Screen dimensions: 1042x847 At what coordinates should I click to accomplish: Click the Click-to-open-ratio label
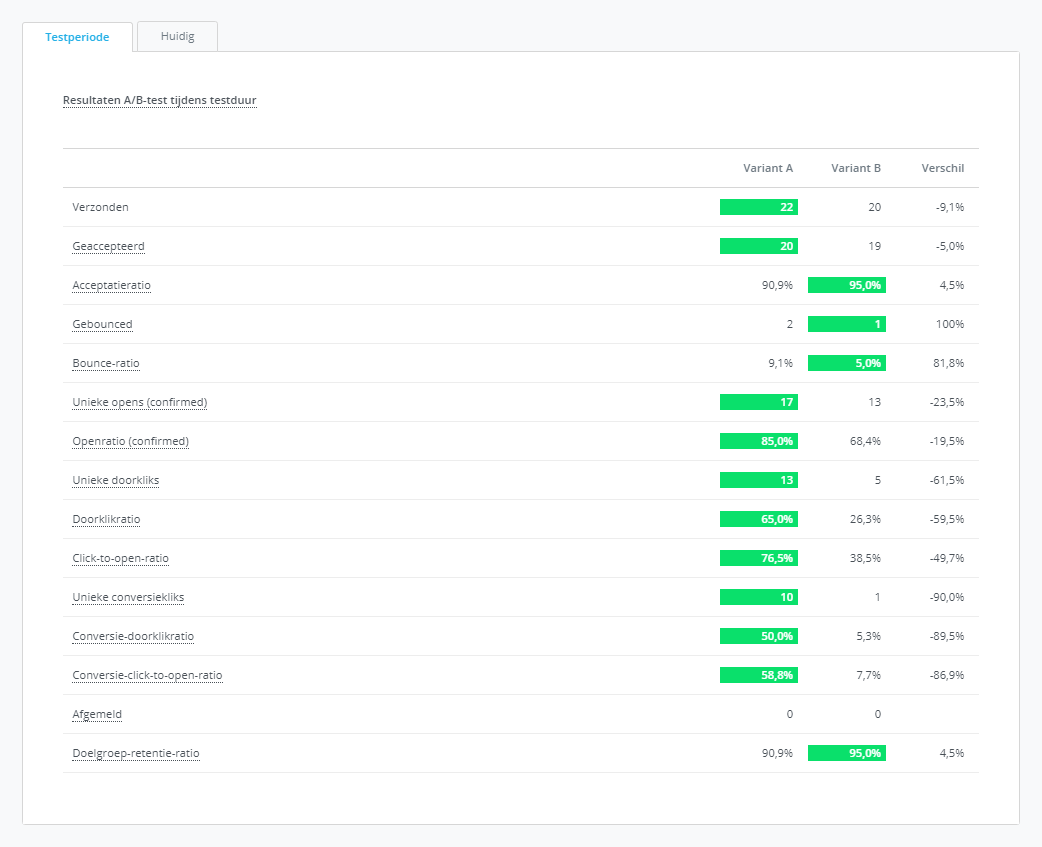[x=127, y=558]
